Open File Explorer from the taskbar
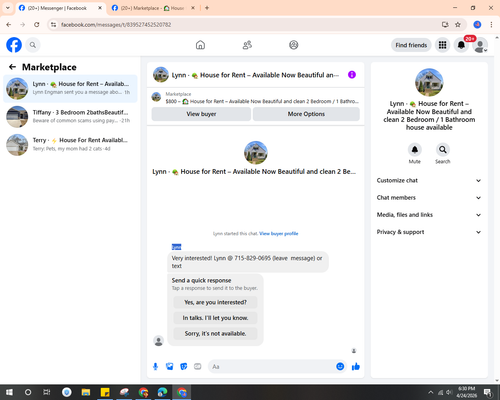The height and width of the screenshot is (400, 500). coord(86,392)
